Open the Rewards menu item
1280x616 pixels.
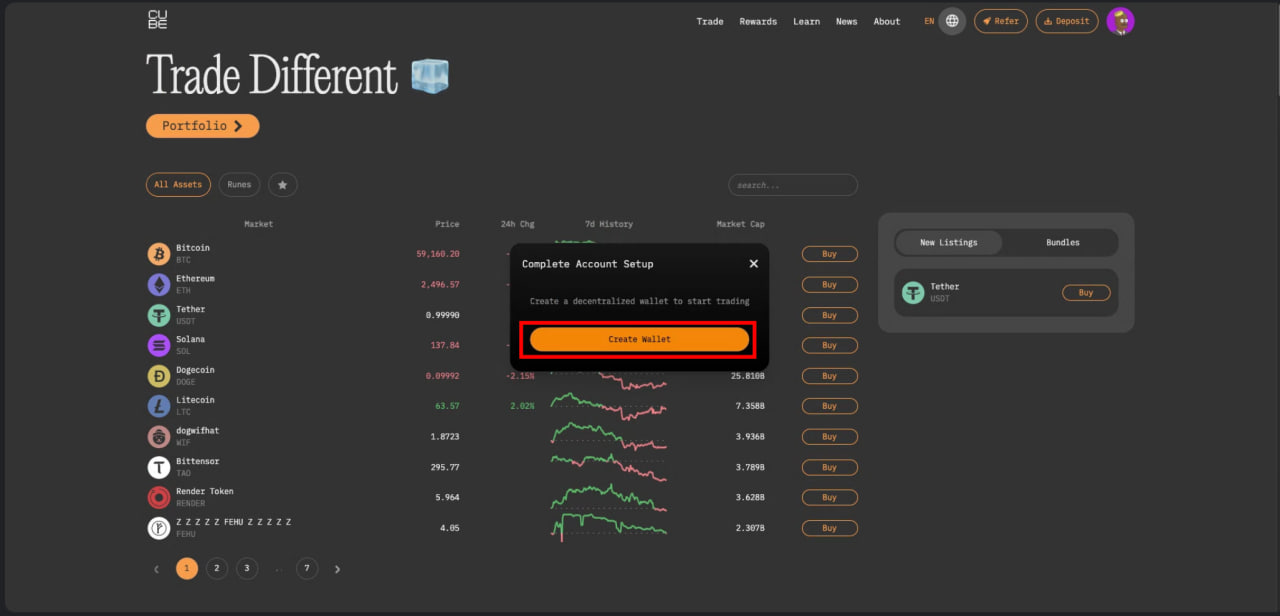[759, 21]
